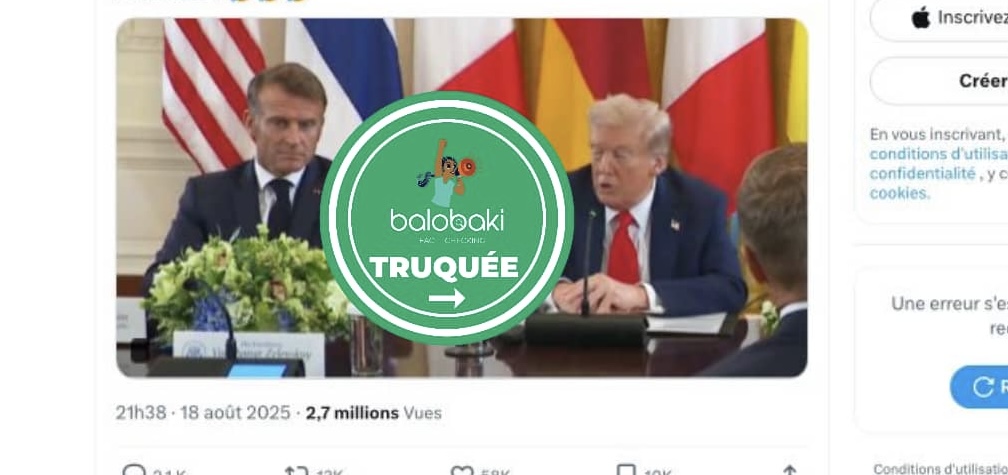Image resolution: width=1008 pixels, height=475 pixels.
Task: Bookmark the tweet with bookmark icon
Action: coord(626,471)
